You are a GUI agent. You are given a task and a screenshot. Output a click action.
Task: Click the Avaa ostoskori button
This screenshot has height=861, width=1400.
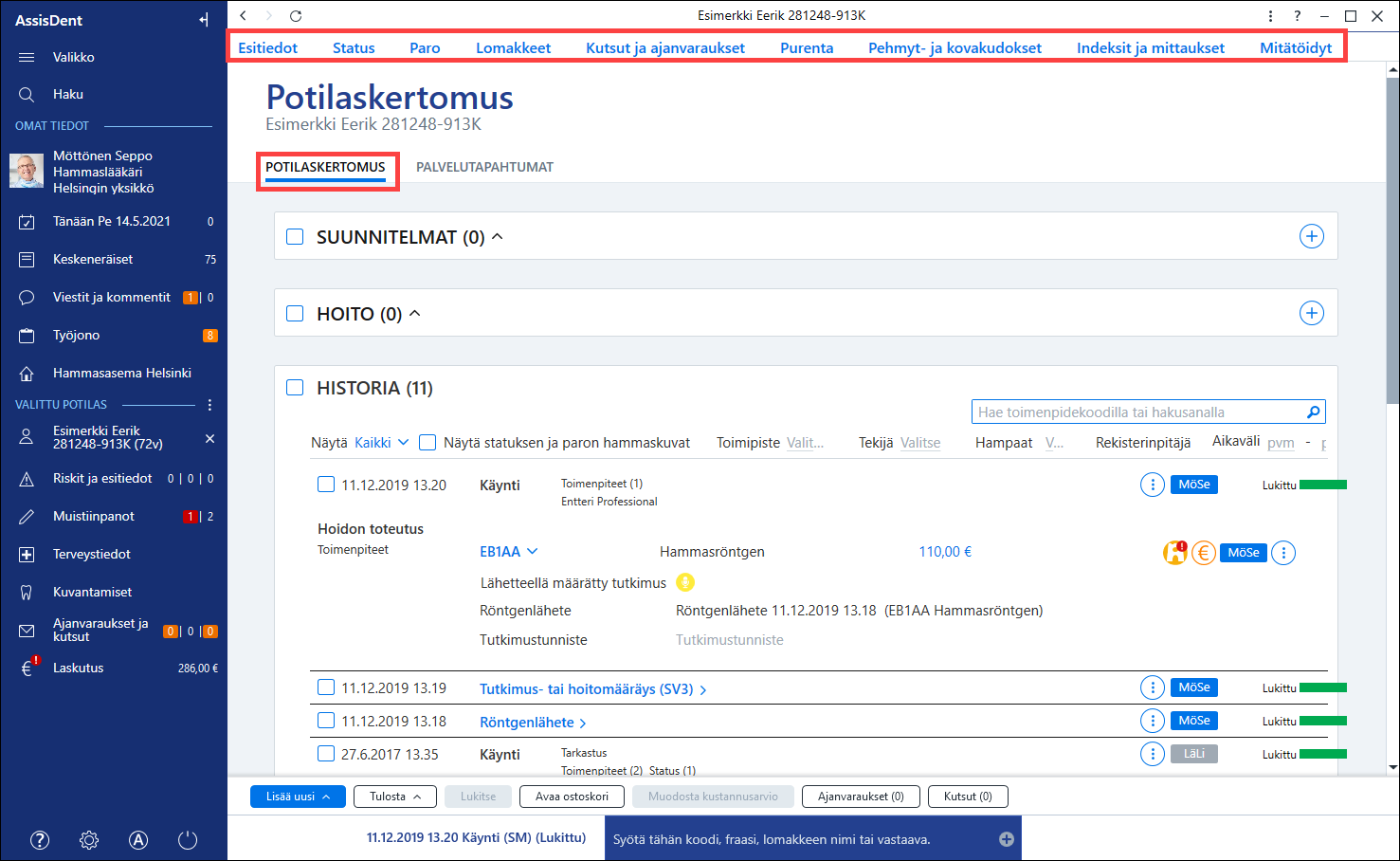pyautogui.click(x=572, y=797)
